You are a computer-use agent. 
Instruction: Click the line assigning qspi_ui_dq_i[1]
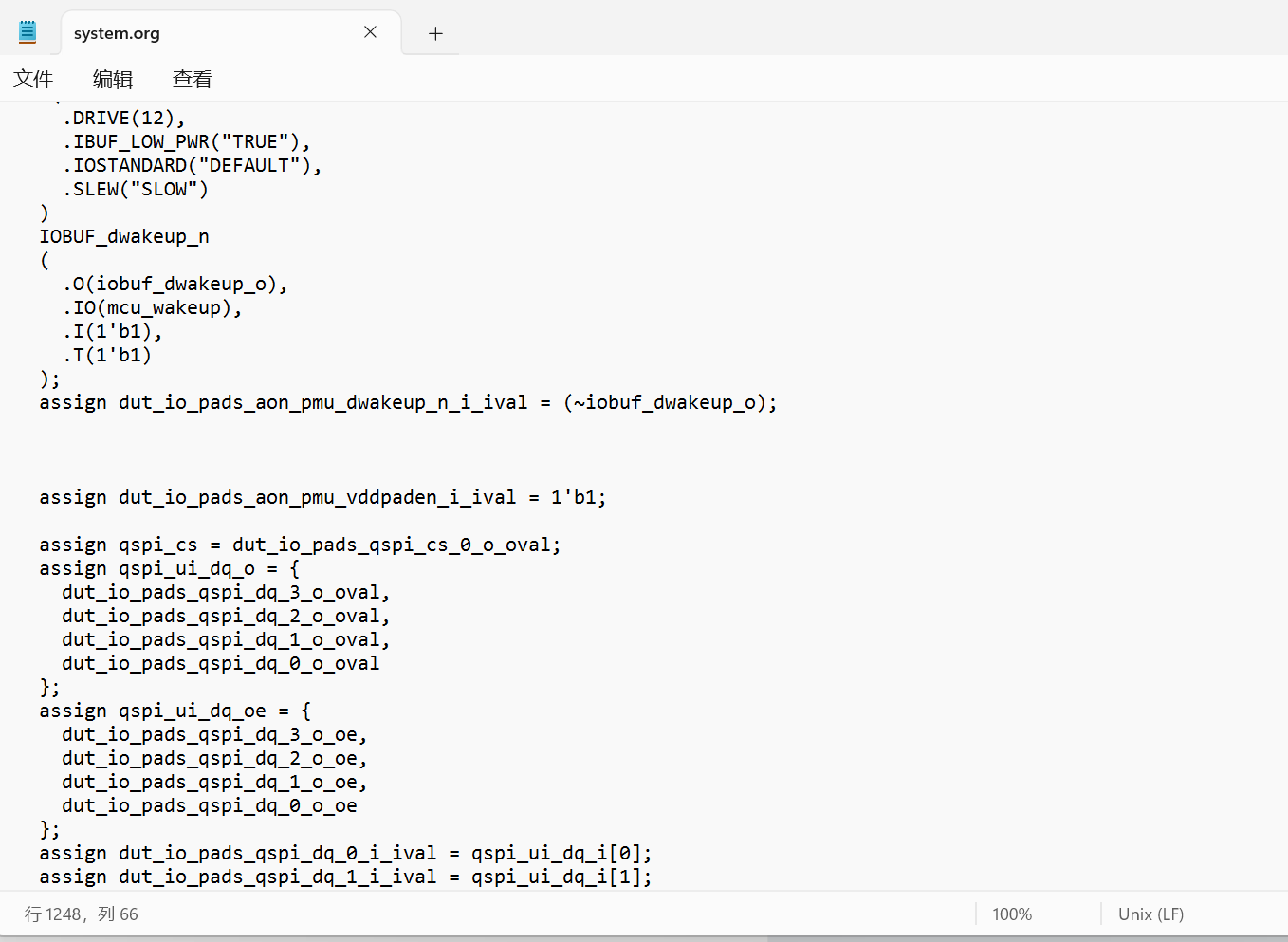point(346,877)
